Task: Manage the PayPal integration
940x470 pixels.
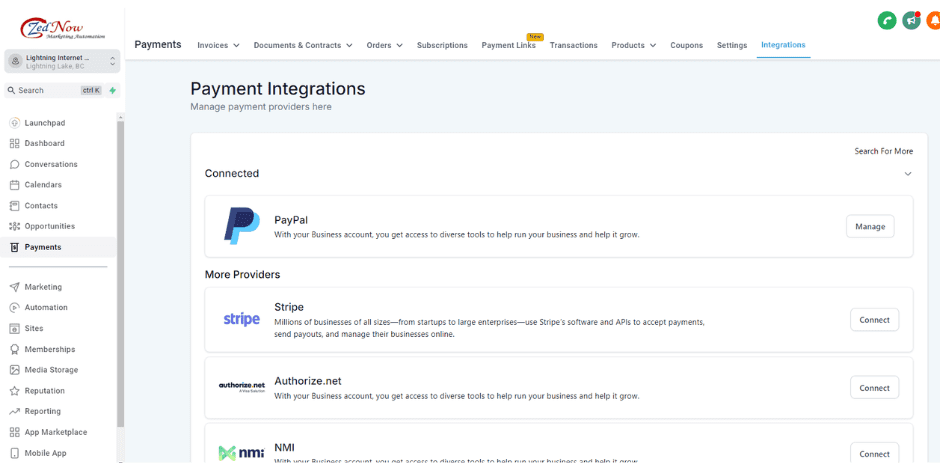Action: point(870,227)
